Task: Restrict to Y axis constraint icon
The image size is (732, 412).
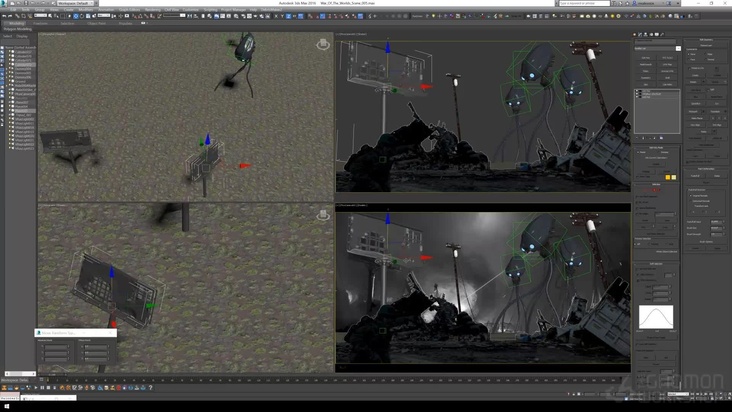Action: coord(282,16)
